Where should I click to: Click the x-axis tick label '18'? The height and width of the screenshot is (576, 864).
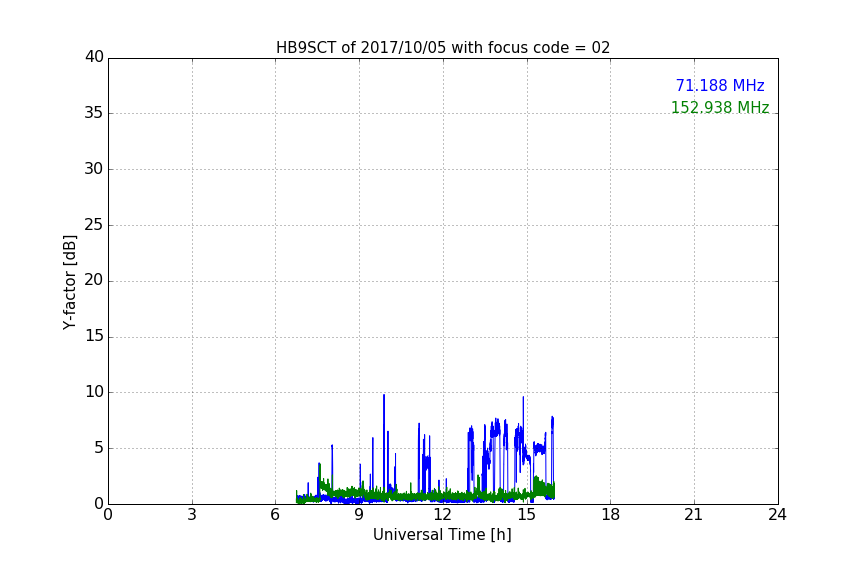coord(611,515)
